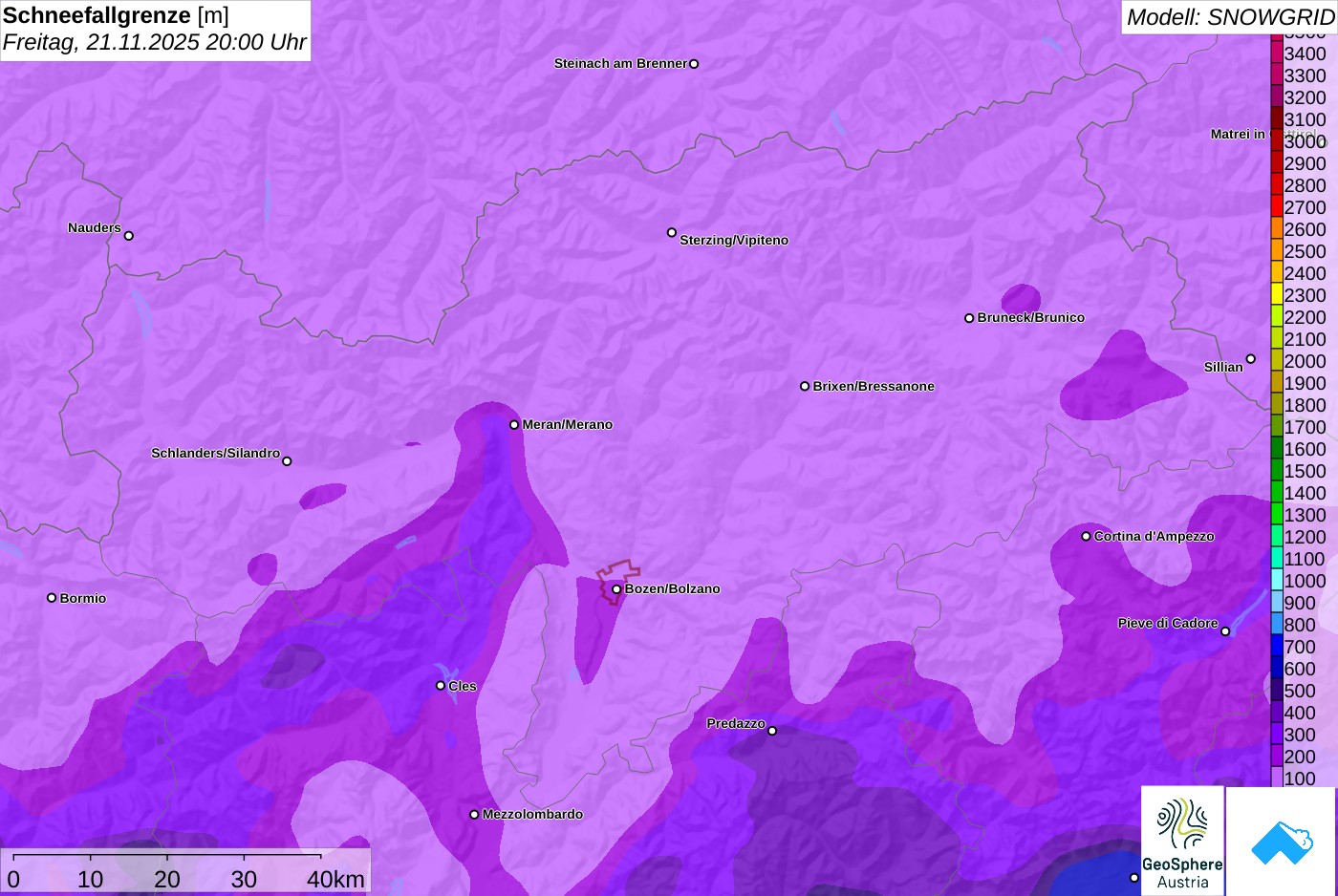This screenshot has height=896, width=1338.
Task: Click the 20 label on scale bar
Action: (167, 880)
